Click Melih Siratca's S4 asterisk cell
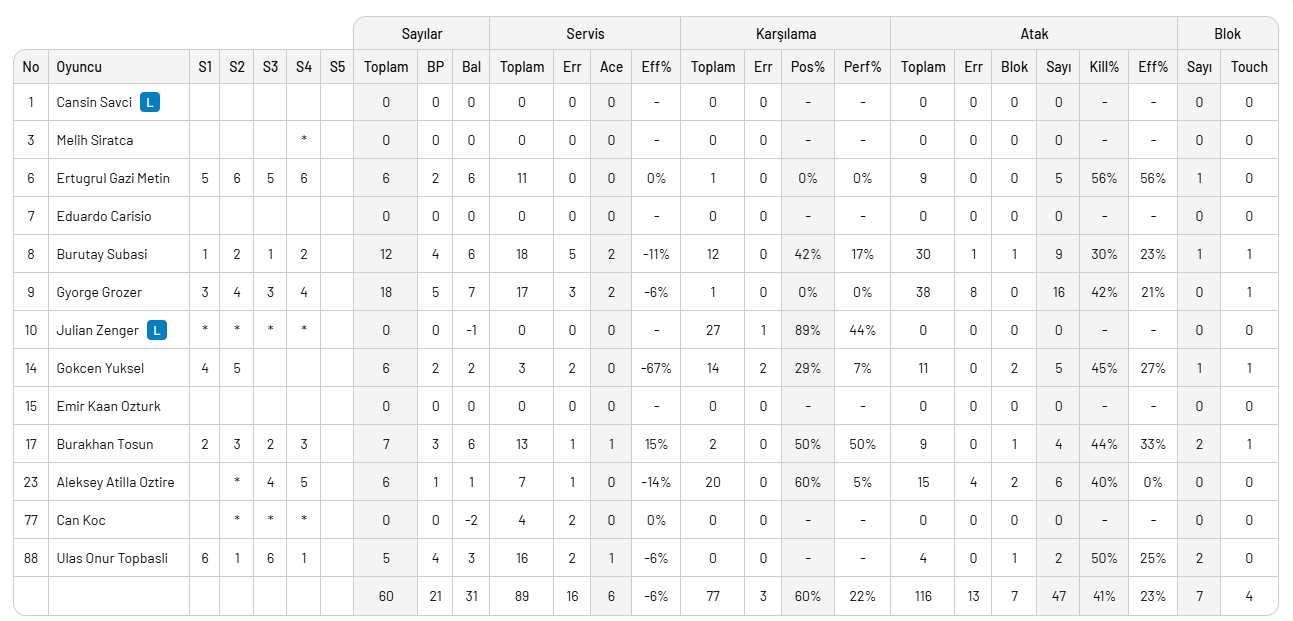The image size is (1293, 621). pos(303,140)
